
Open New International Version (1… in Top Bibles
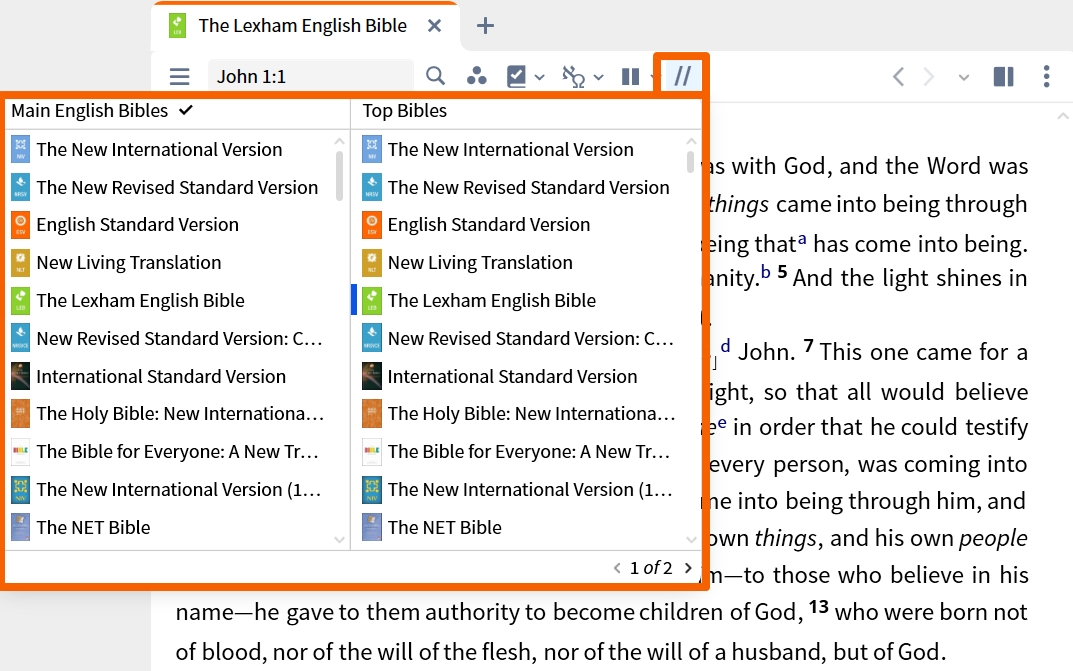point(520,490)
